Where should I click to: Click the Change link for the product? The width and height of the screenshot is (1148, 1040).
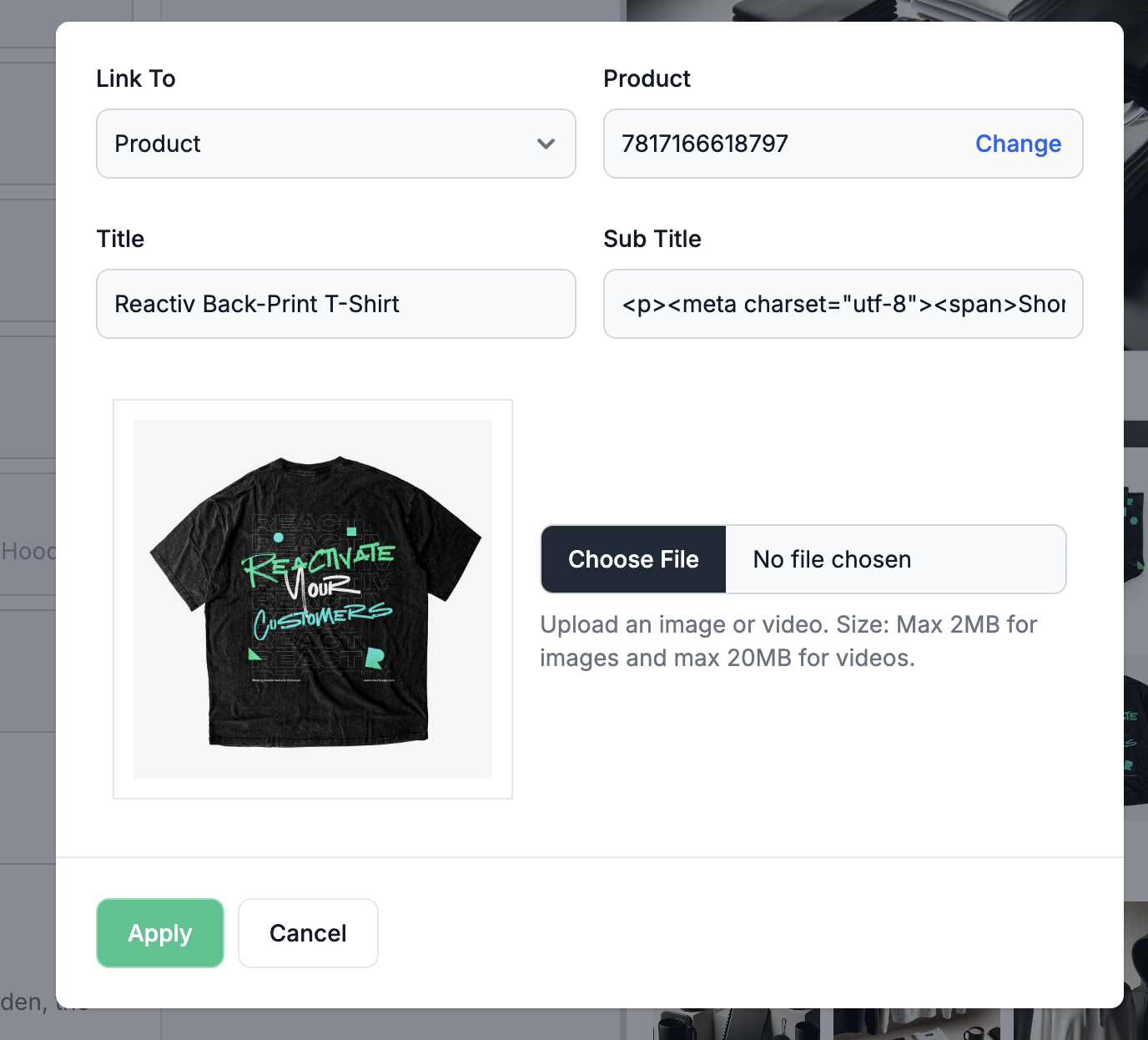[x=1018, y=144]
